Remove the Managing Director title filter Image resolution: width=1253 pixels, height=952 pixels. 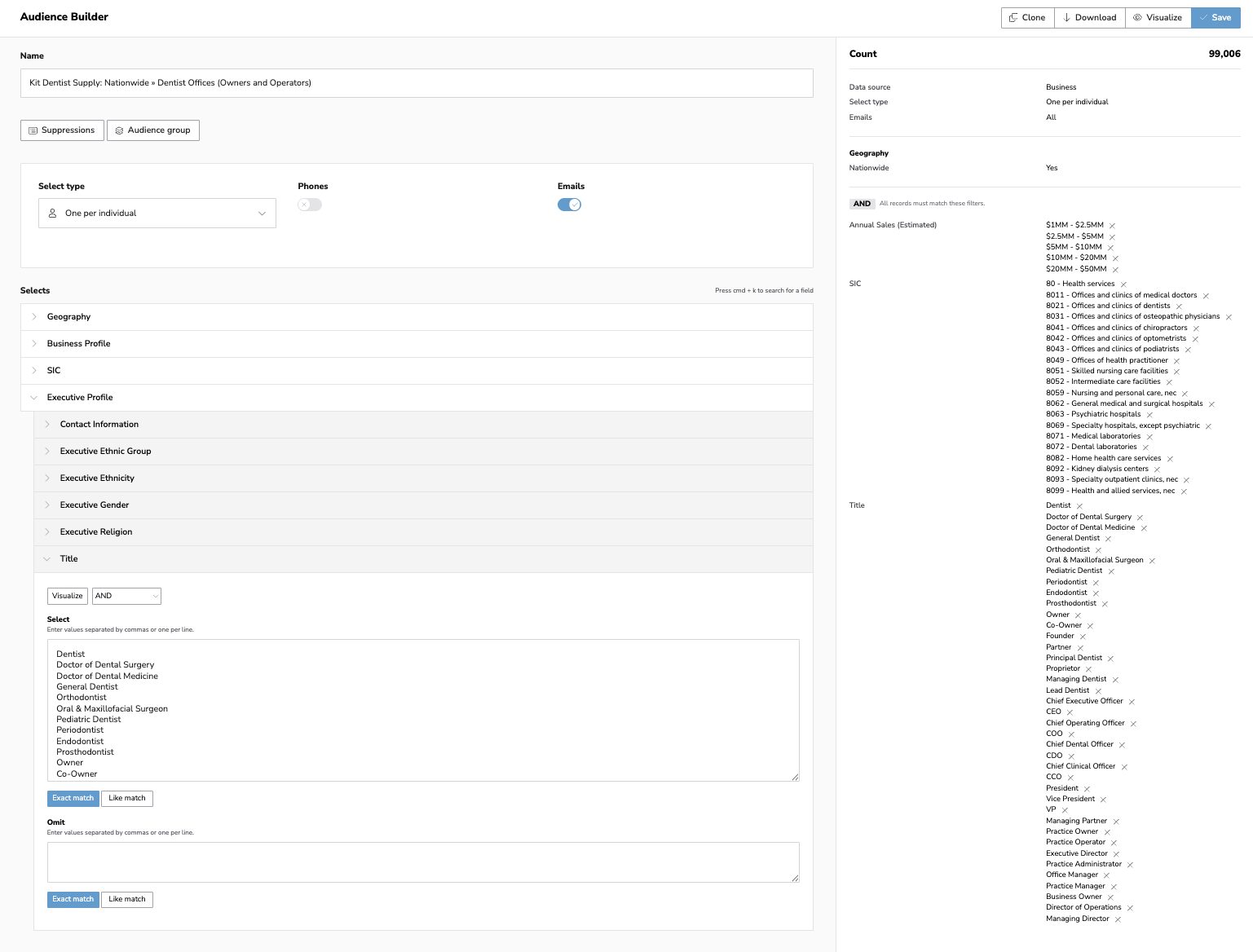point(1118,919)
